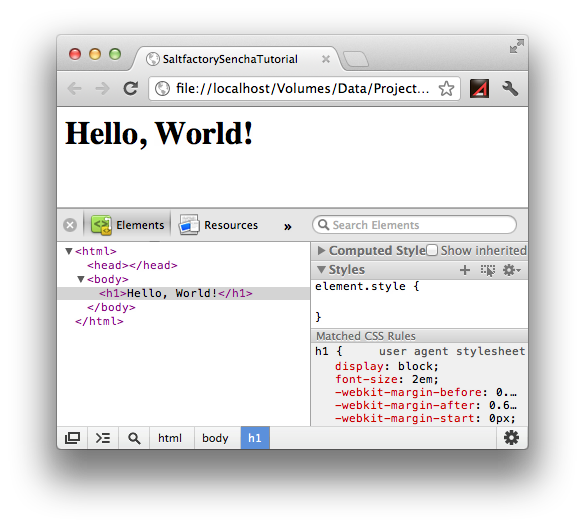585x528 pixels.
Task: Open the wrench settings menu
Action: pyautogui.click(x=510, y=89)
